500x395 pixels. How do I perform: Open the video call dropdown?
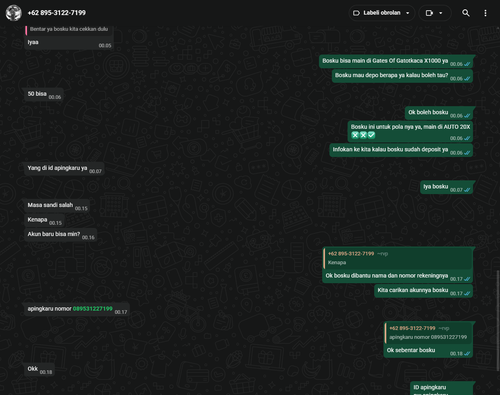pyautogui.click(x=441, y=13)
